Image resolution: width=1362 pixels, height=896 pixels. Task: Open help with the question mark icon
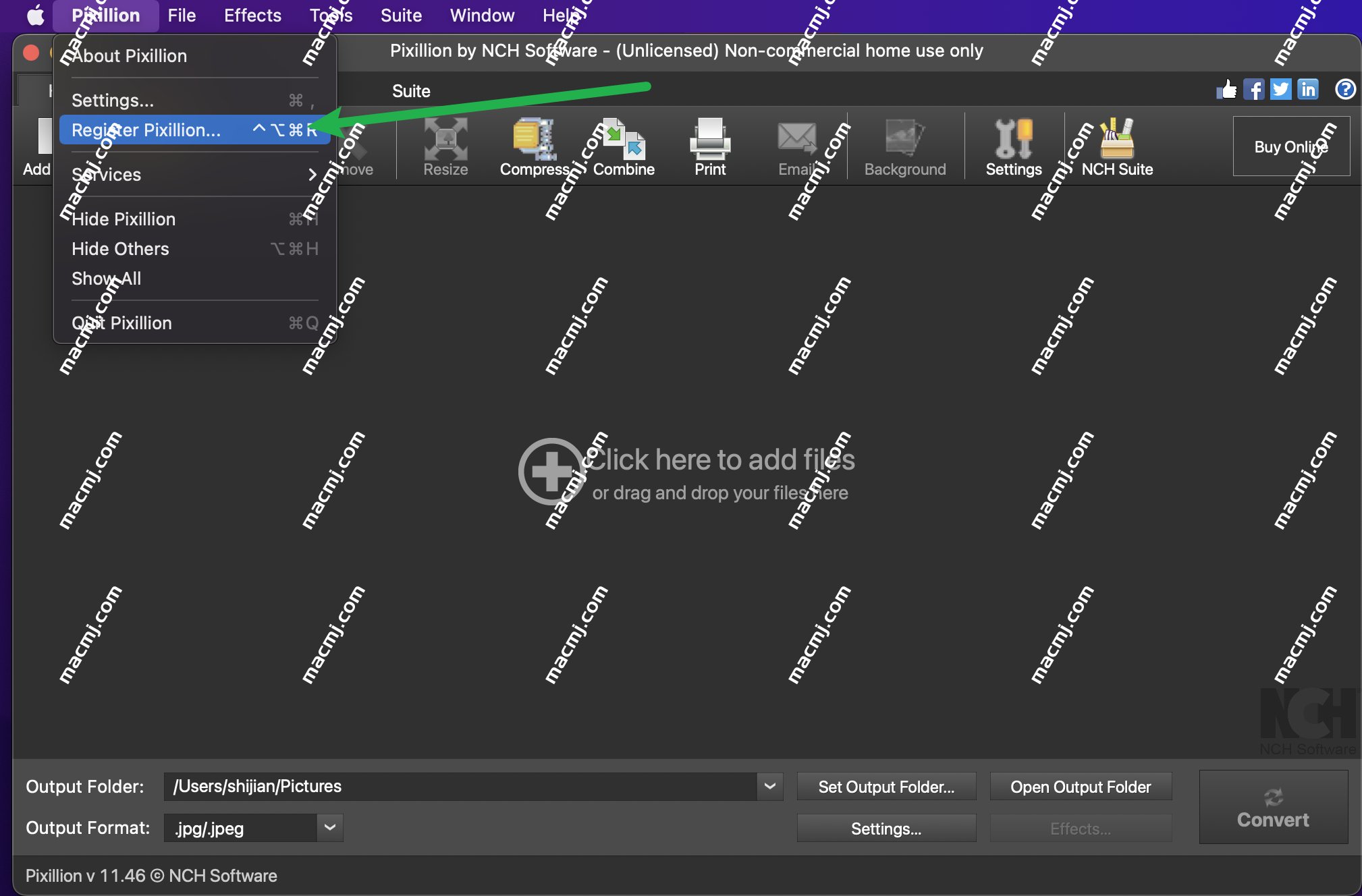point(1345,89)
